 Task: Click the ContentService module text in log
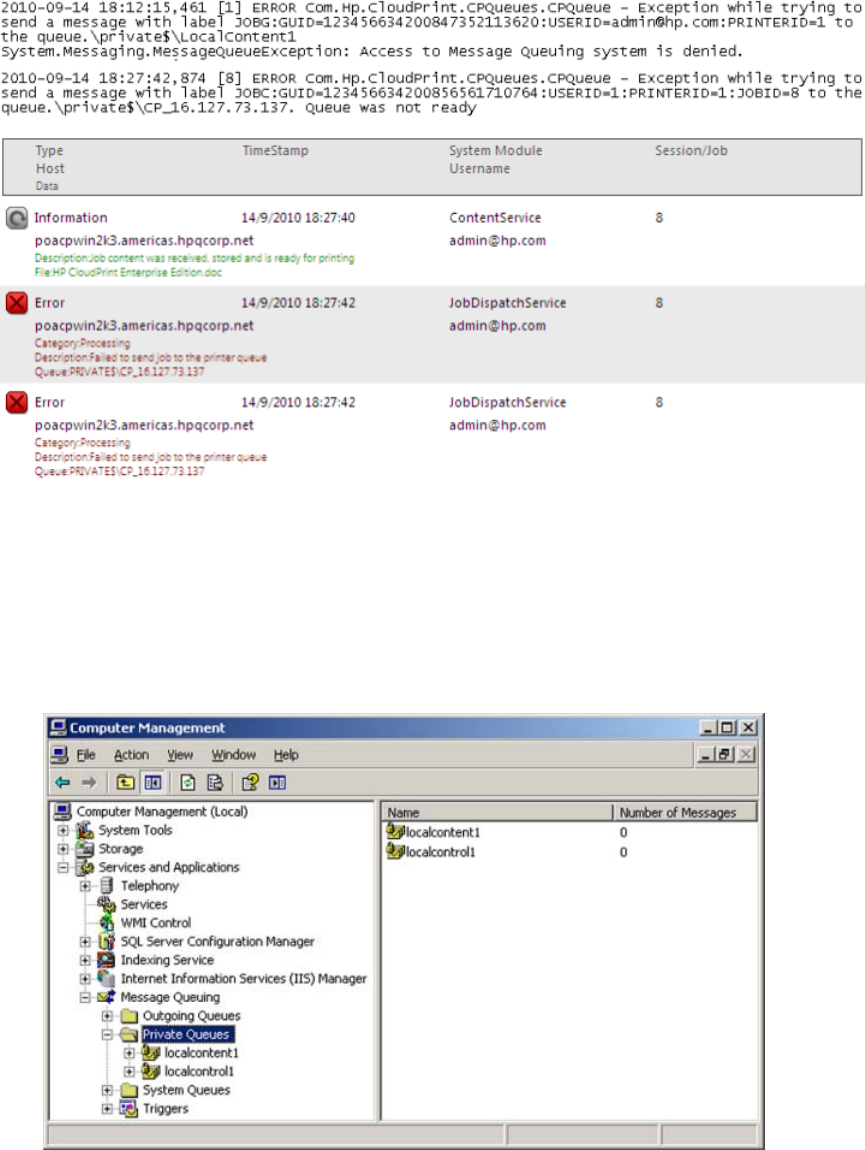point(495,218)
